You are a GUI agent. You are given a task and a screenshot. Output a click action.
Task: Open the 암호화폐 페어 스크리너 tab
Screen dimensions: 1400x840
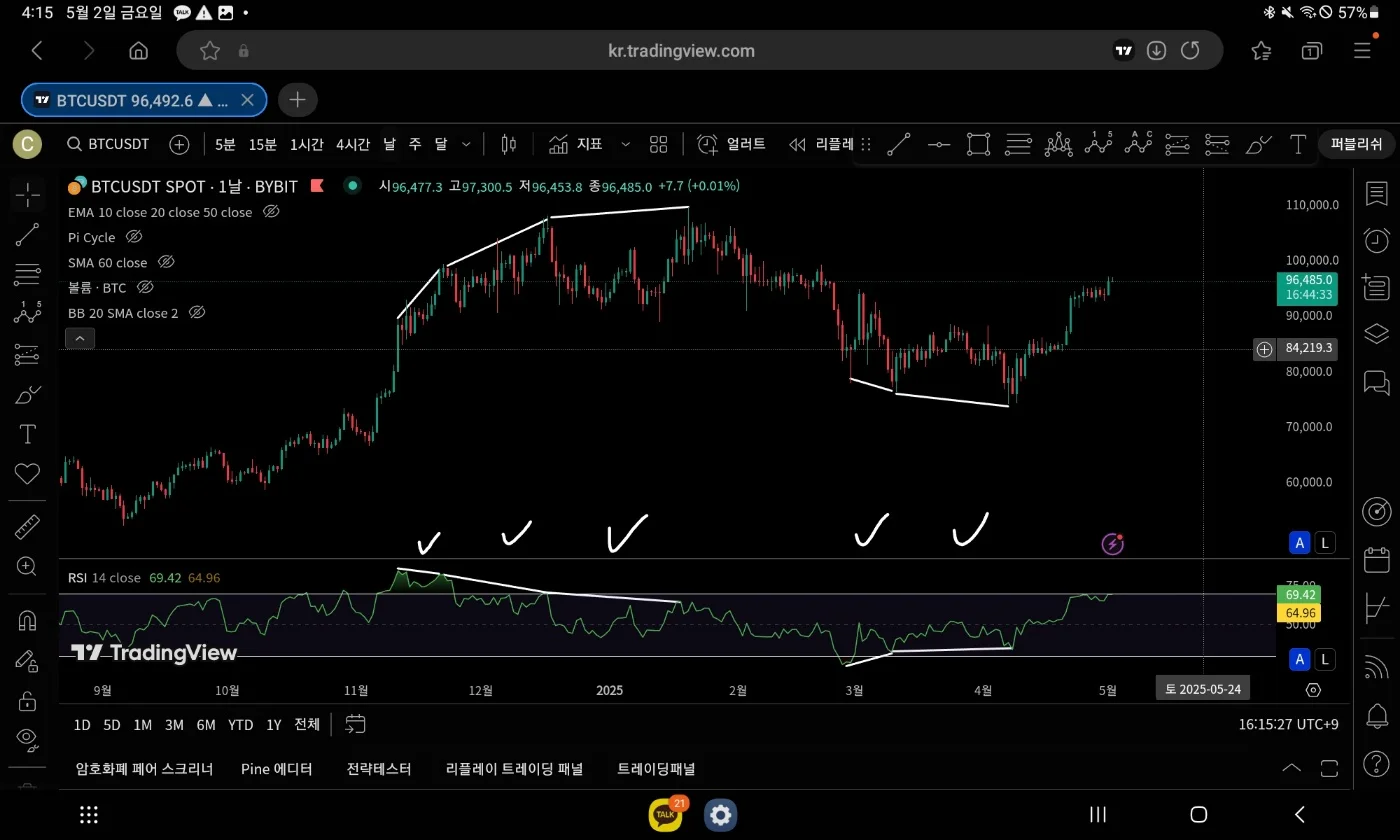coord(145,769)
